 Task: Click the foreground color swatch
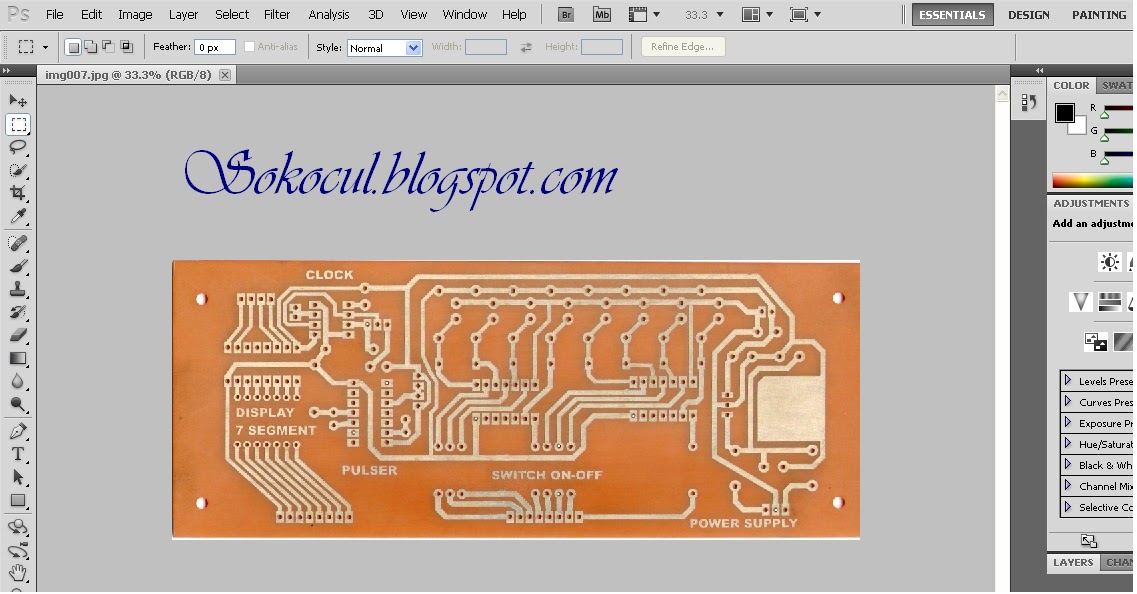[1064, 113]
